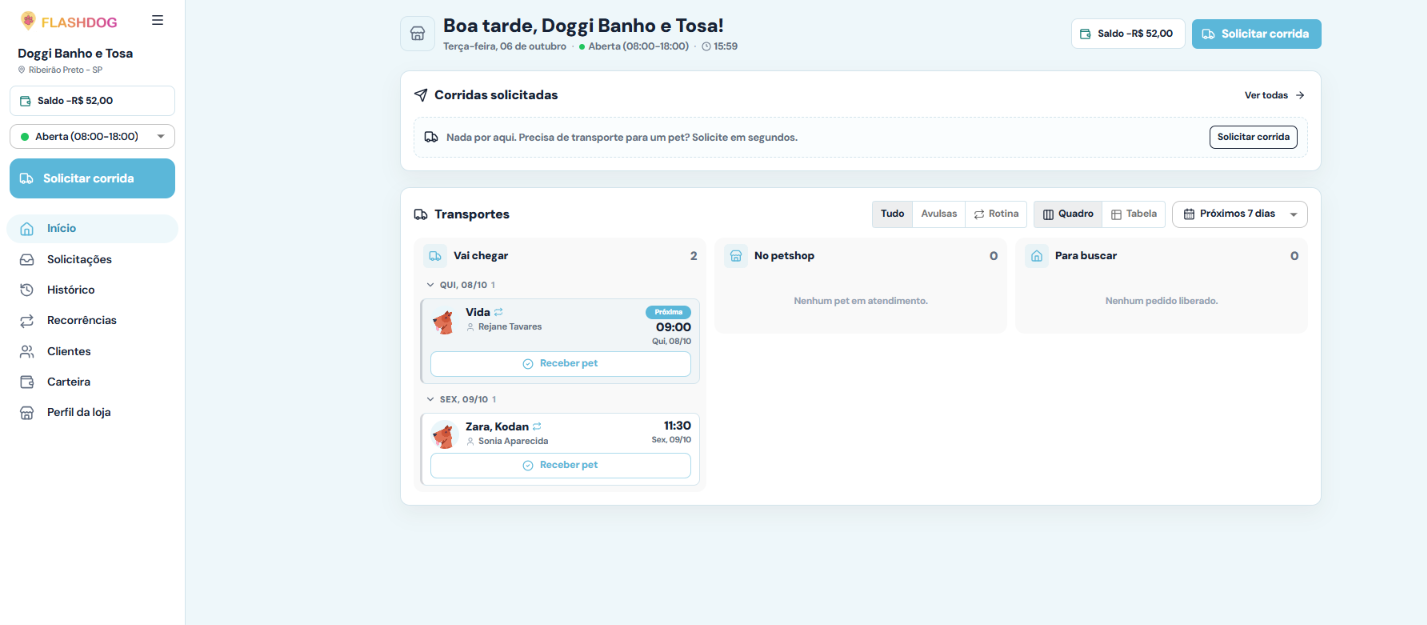Open Perfil da loja in the sidebar
Screen dimensions: 1427x625
tap(92, 412)
